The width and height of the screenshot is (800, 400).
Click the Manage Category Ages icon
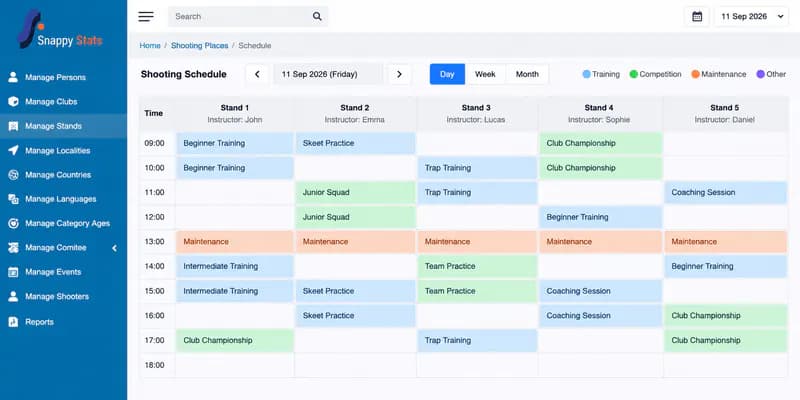[x=13, y=223]
